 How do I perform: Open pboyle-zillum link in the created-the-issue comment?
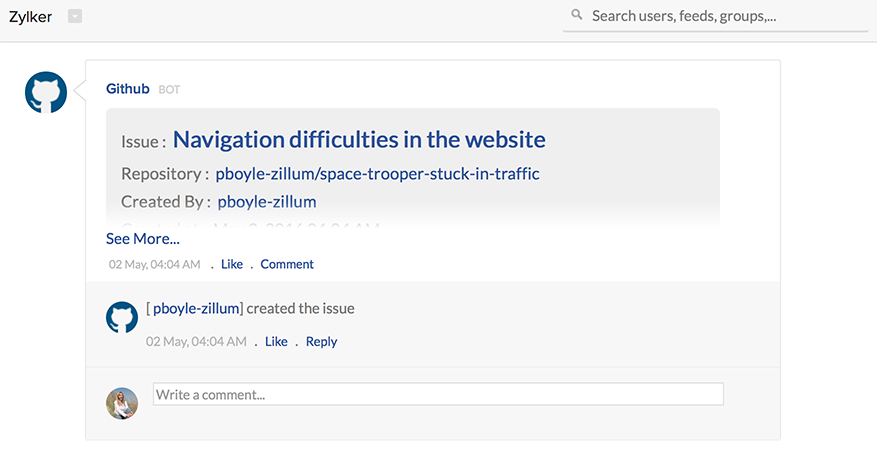(196, 309)
